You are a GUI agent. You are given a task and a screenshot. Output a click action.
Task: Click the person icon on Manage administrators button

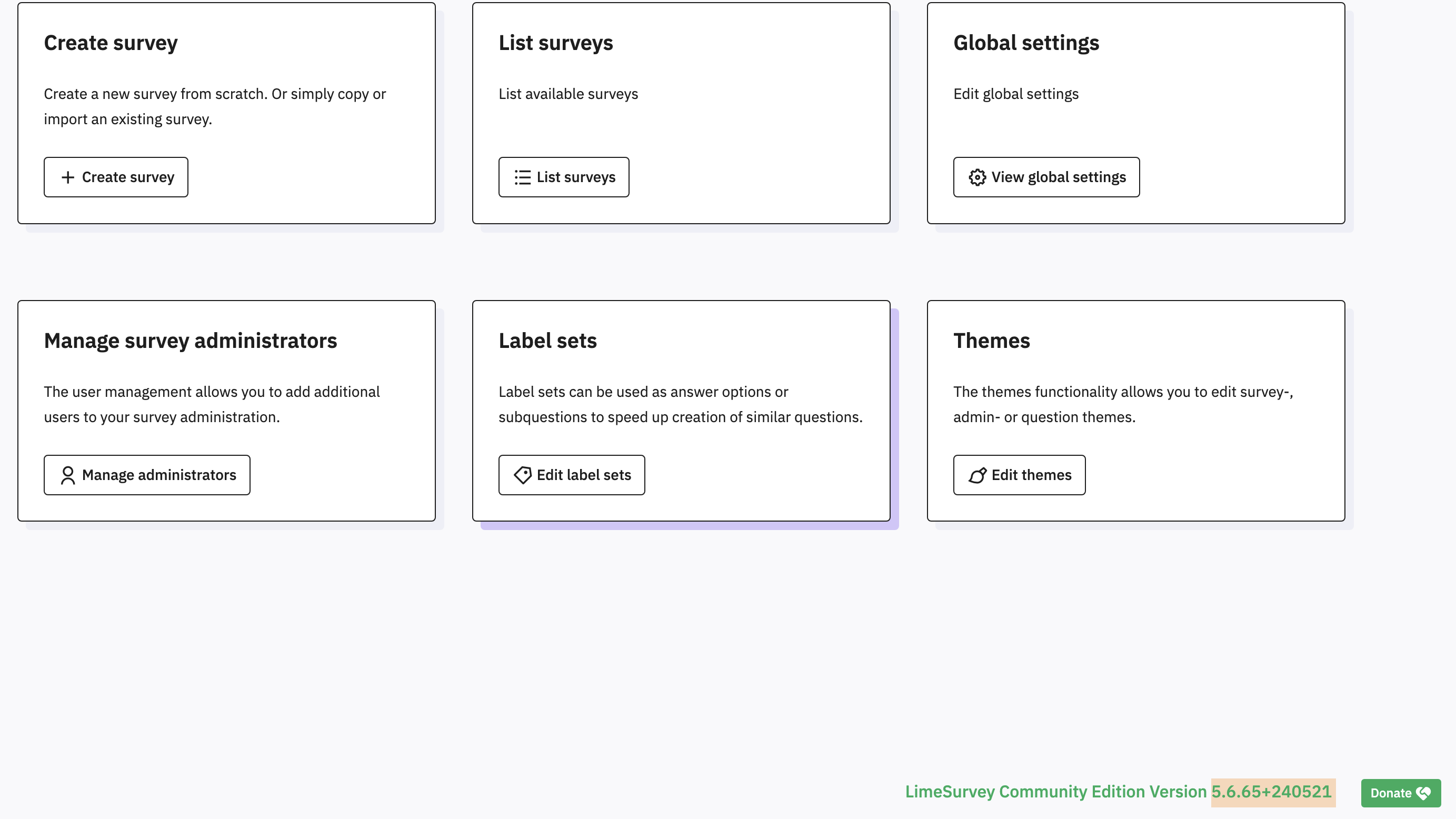[x=68, y=475]
